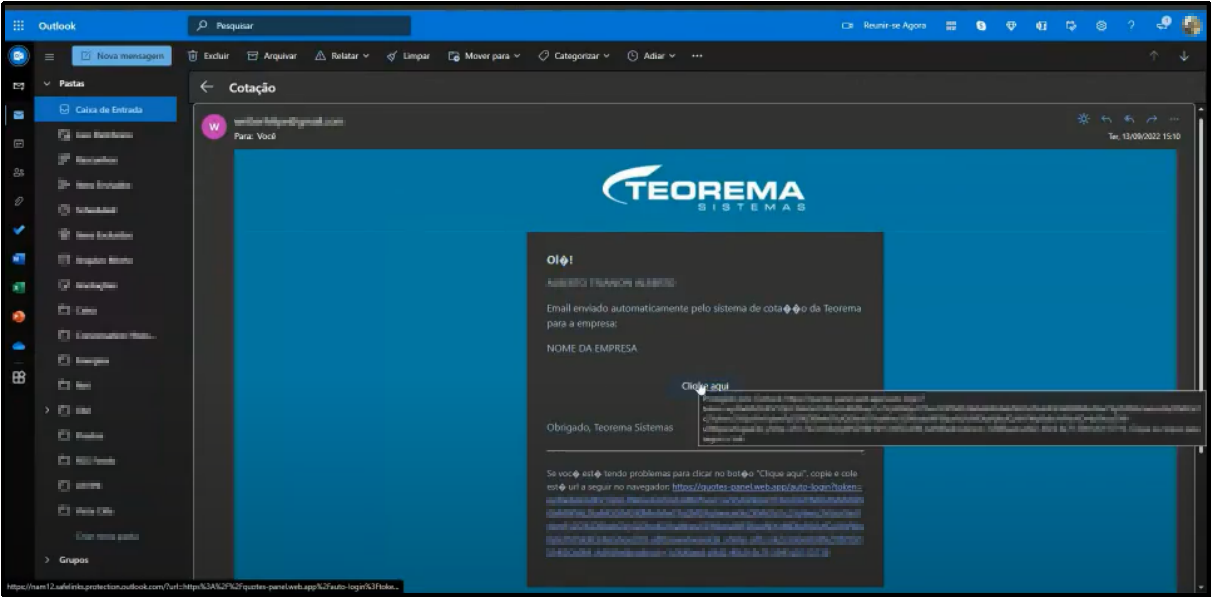Click the quotes-panel.web.app auto-login link
The height and width of the screenshot is (598, 1211).
coord(766,487)
